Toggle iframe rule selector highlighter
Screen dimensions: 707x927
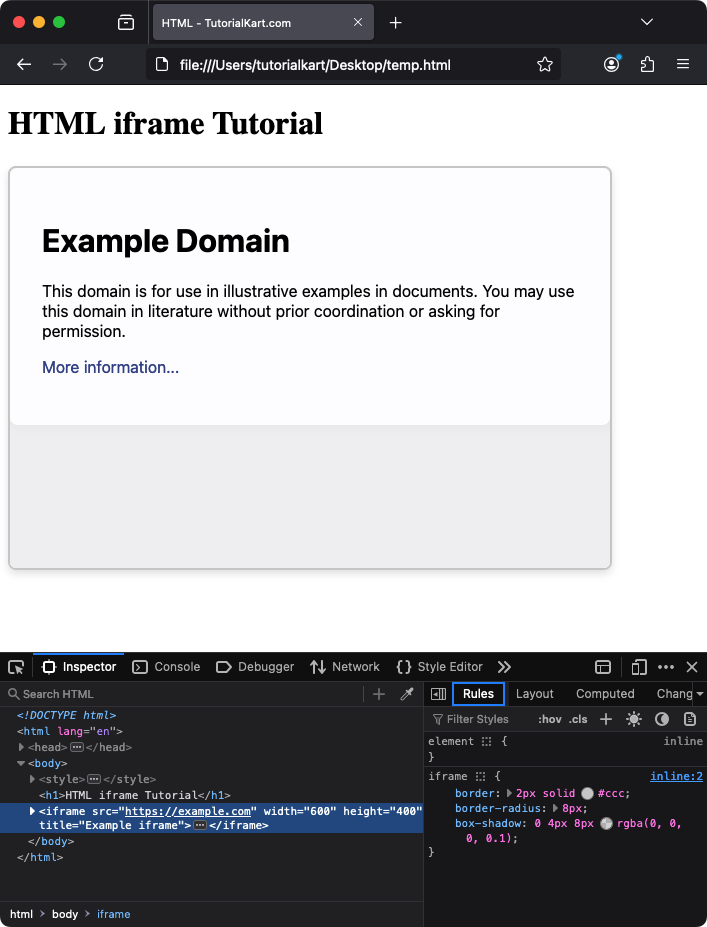click(479, 776)
